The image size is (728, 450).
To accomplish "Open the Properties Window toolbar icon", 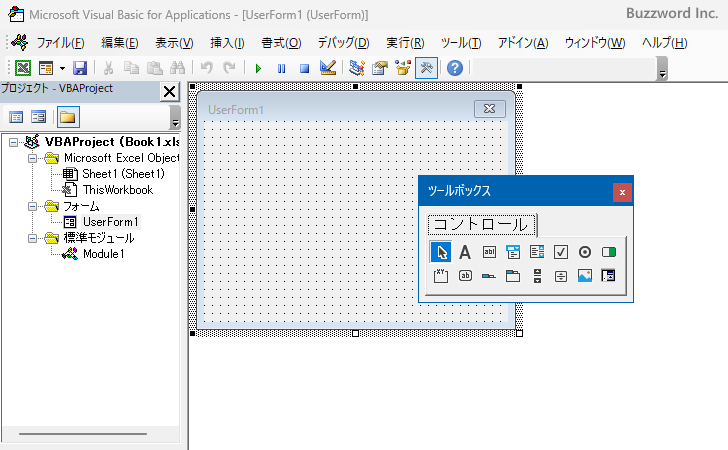I will [380, 68].
